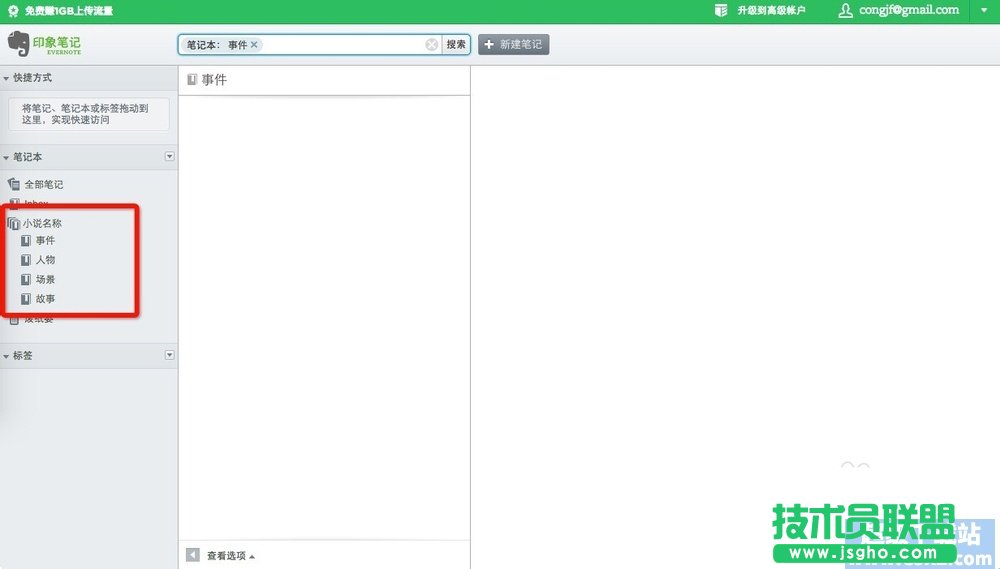Click the upgrade to premium account icon
This screenshot has height=569, width=1000.
[x=721, y=10]
